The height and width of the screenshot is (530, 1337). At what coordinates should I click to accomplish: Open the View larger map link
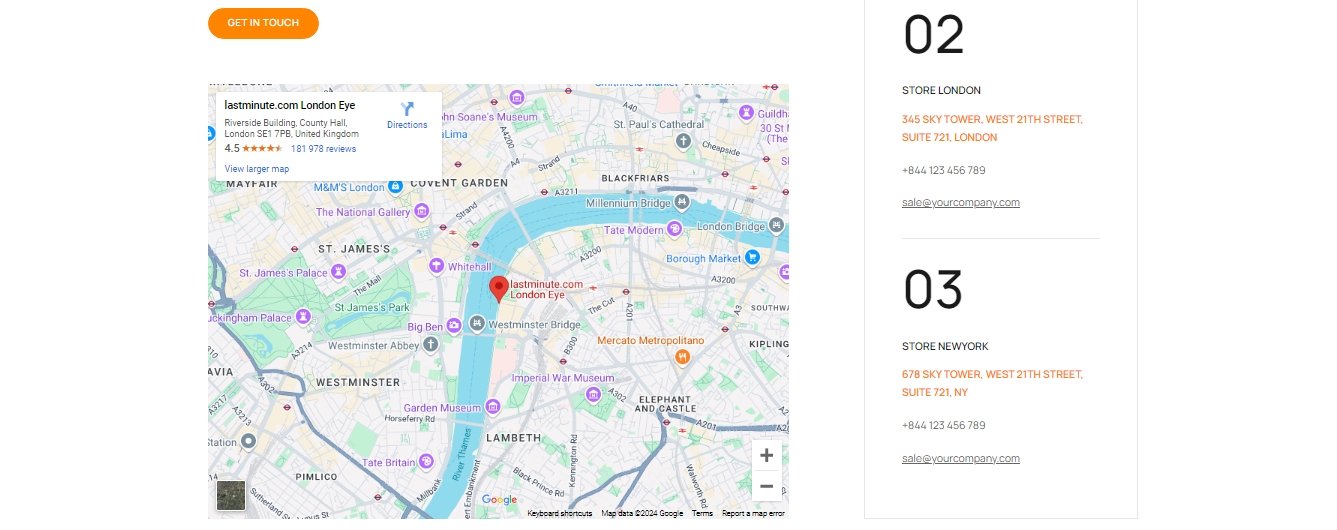257,169
